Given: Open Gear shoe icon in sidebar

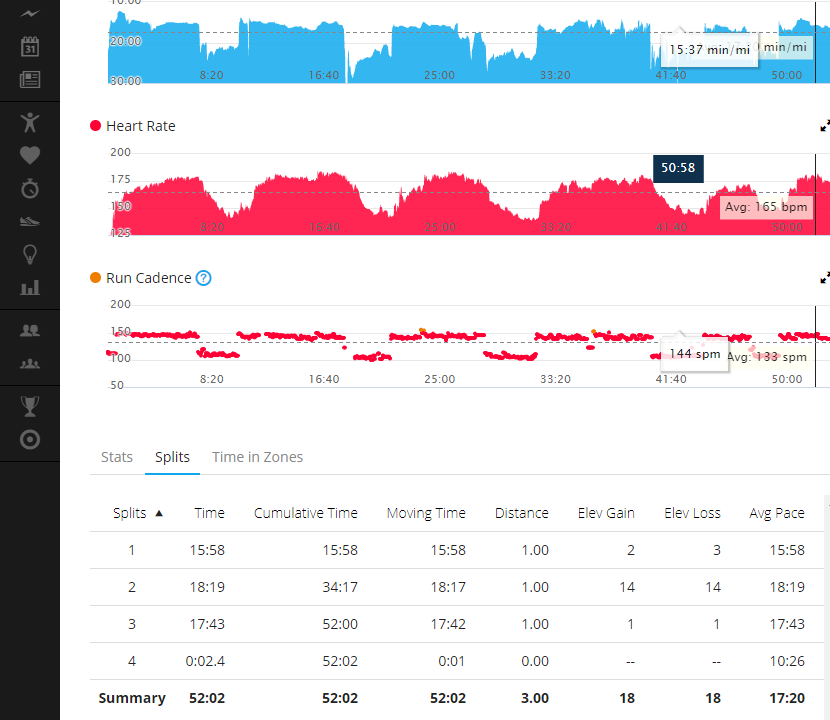Looking at the screenshot, I should tap(30, 221).
